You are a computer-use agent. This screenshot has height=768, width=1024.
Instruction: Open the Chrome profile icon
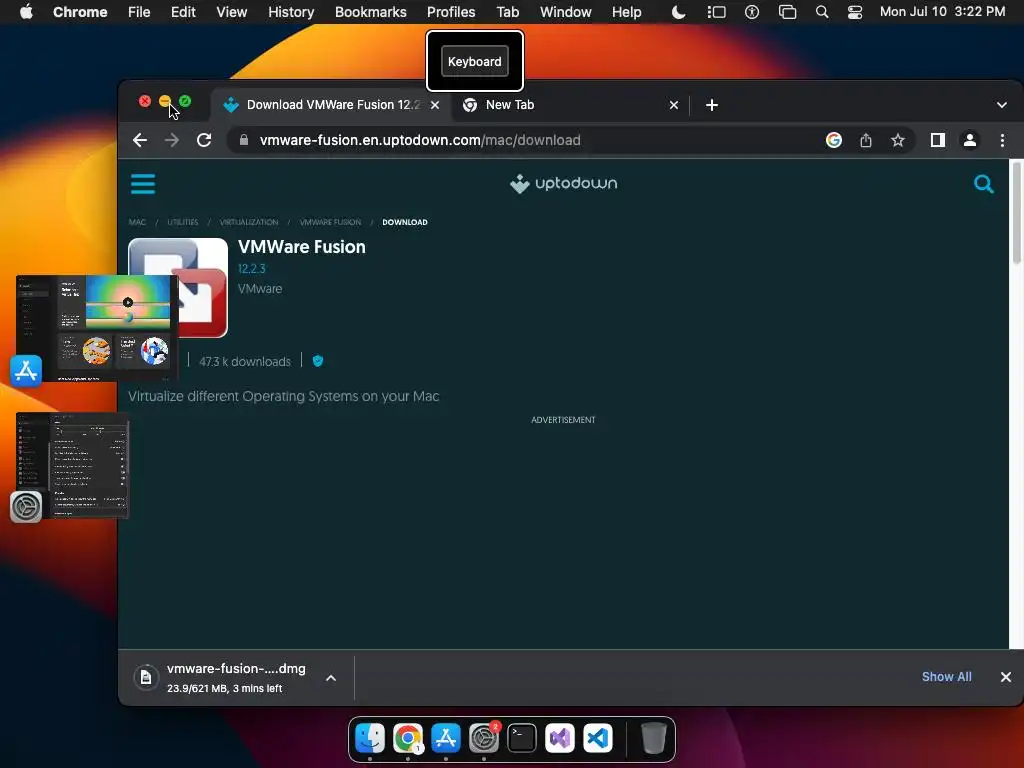tap(970, 140)
